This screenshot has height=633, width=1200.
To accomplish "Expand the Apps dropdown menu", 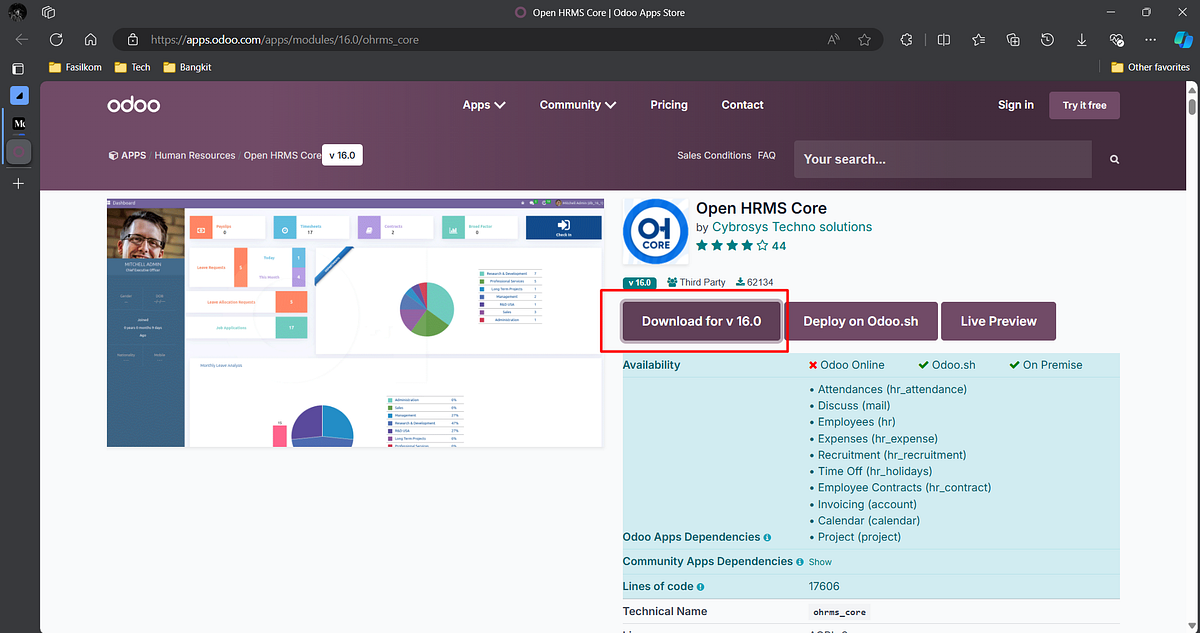I will (x=484, y=105).
